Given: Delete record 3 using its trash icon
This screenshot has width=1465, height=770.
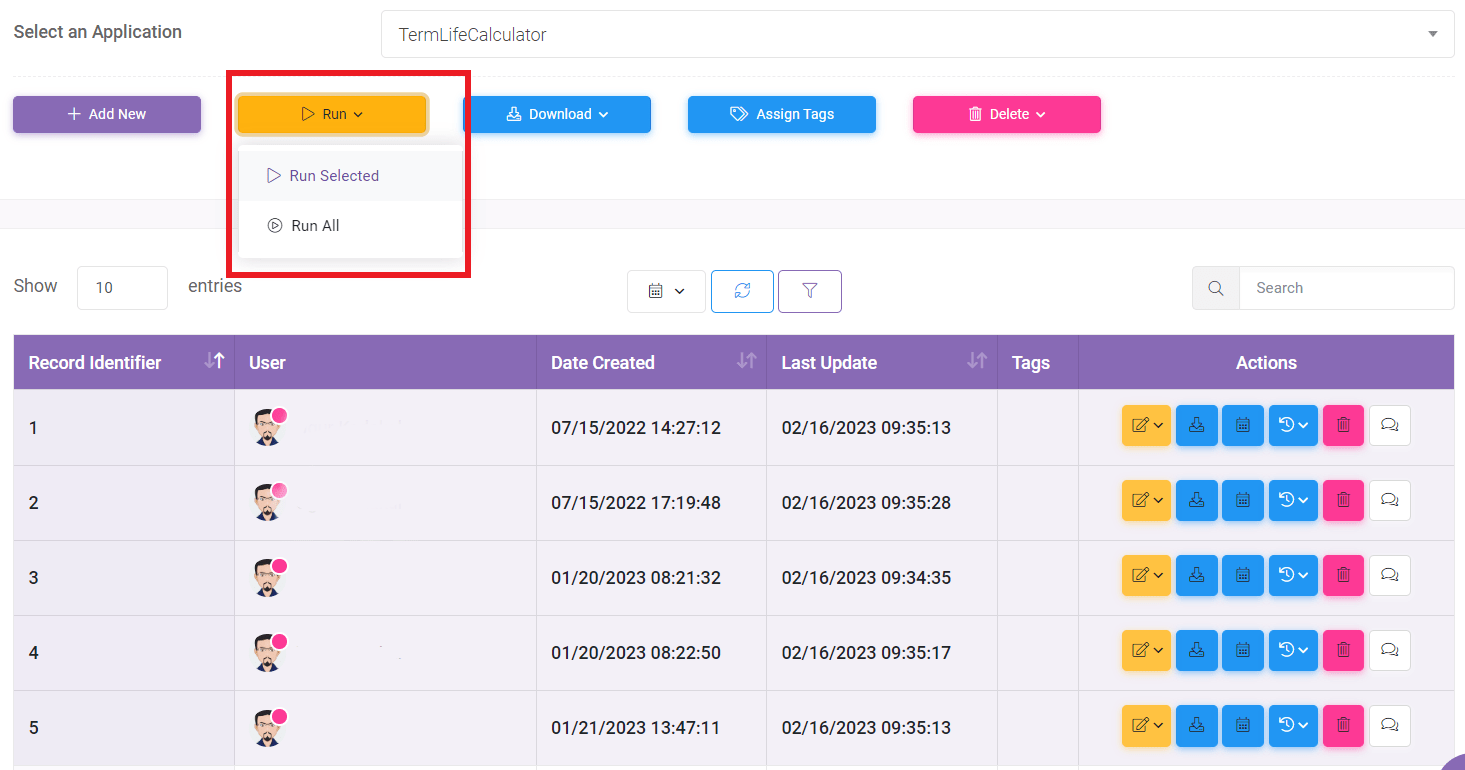Looking at the screenshot, I should [1343, 575].
